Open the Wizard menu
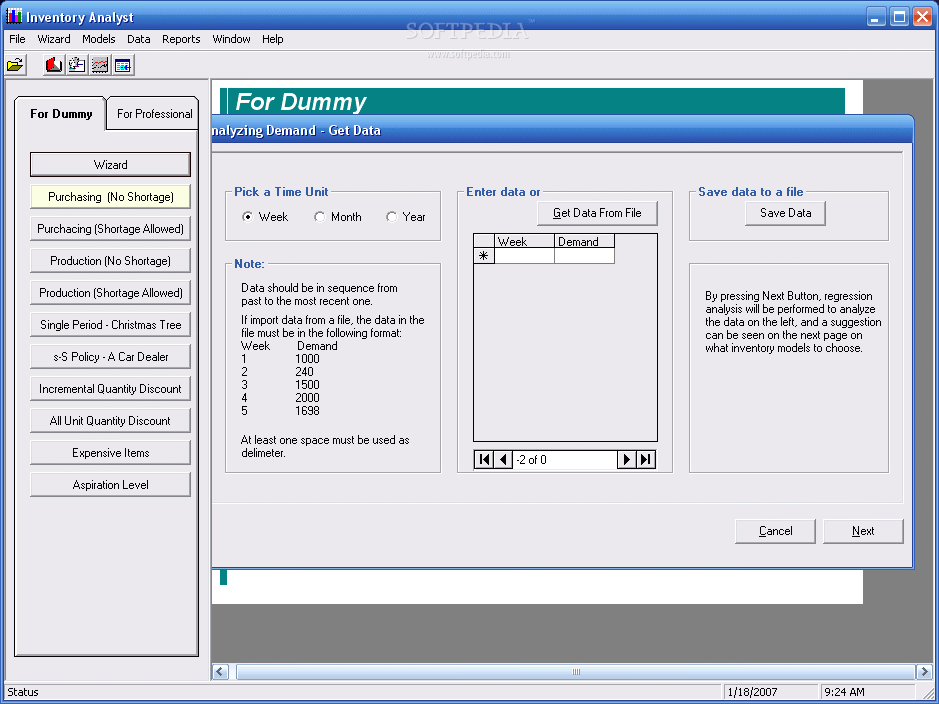Viewport: 939px width, 704px height. coord(54,39)
